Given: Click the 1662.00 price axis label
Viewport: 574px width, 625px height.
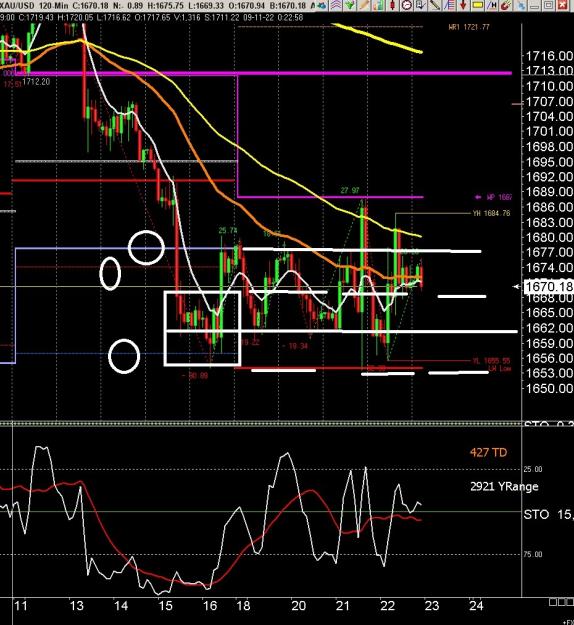Looking at the screenshot, I should [x=549, y=328].
